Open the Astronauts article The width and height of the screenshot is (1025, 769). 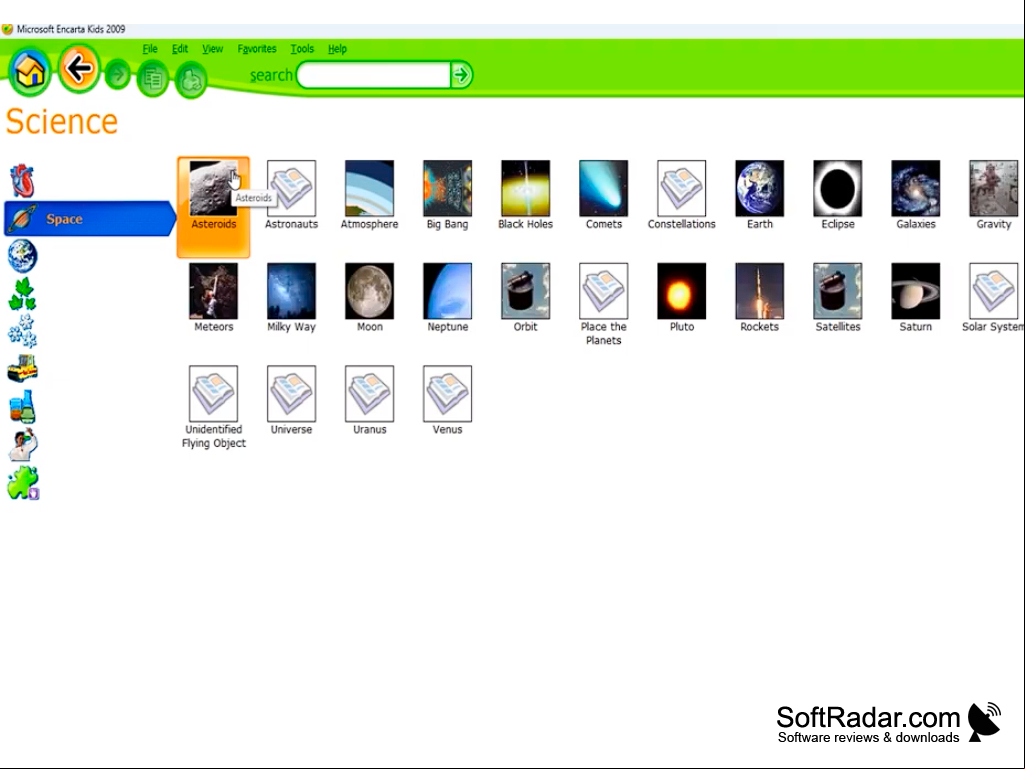click(292, 195)
